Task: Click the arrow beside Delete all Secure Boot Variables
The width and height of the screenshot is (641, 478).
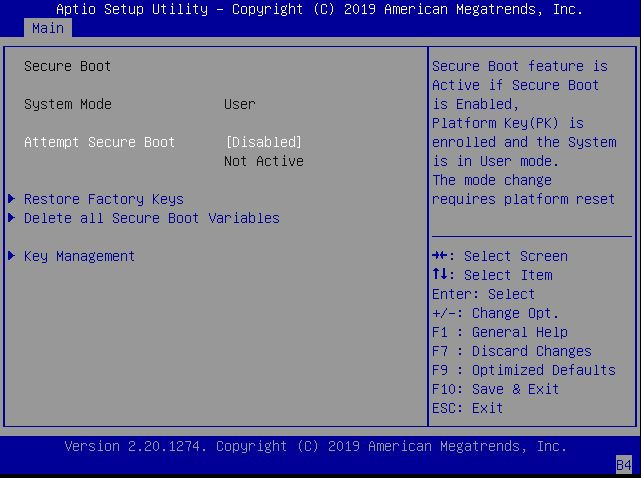Action: pyautogui.click(x=12, y=218)
